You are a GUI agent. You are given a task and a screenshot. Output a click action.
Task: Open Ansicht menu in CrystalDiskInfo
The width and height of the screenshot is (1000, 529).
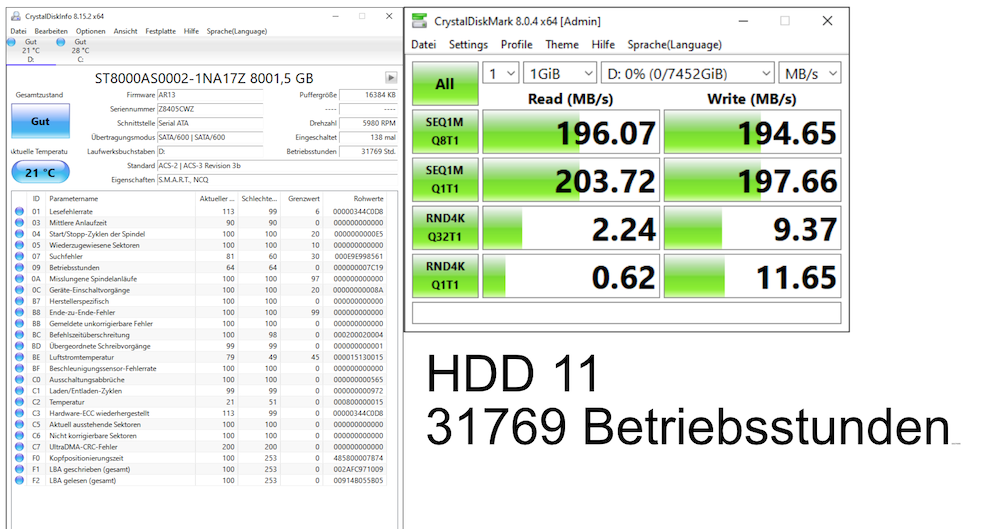[126, 31]
